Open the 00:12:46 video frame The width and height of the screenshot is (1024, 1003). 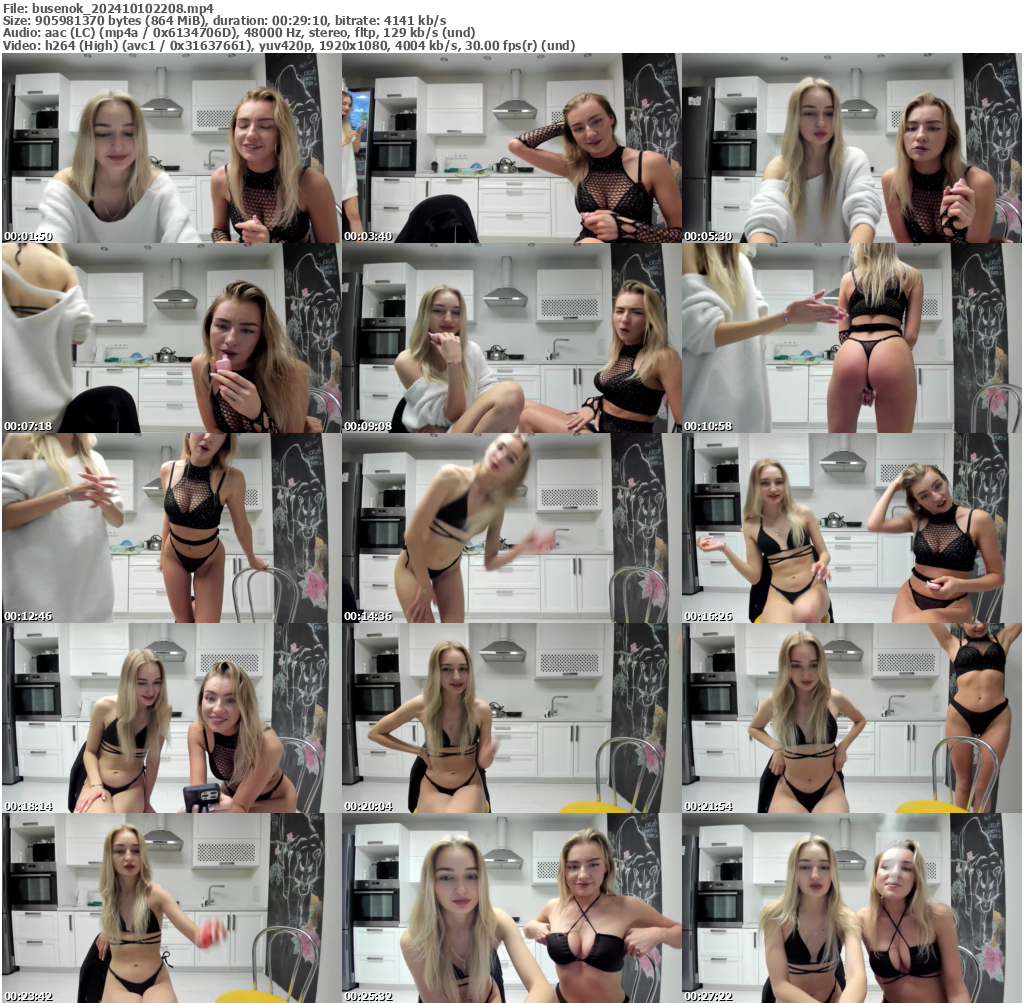(x=170, y=525)
